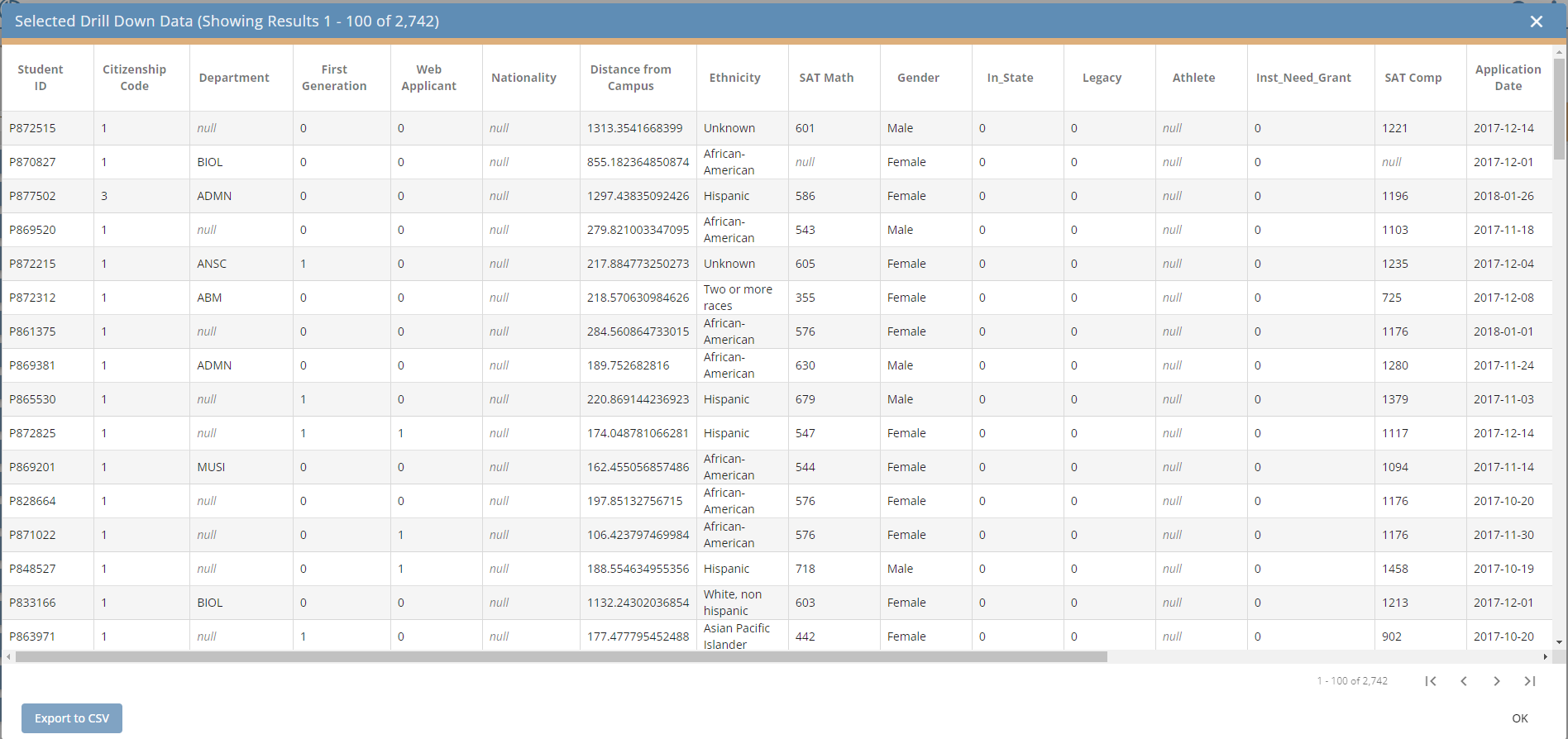Click SAT Comp score 725
This screenshot has width=1568, height=739.
1392,298
